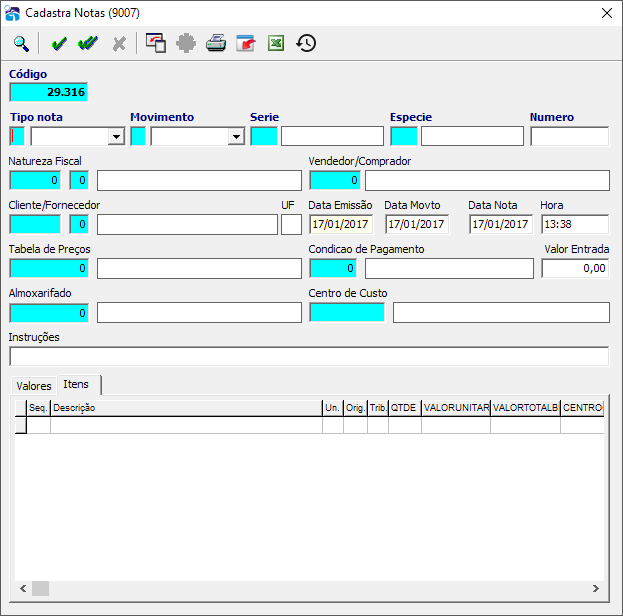Click the first row selector in items grid
This screenshot has height=616, width=623.
(21, 425)
